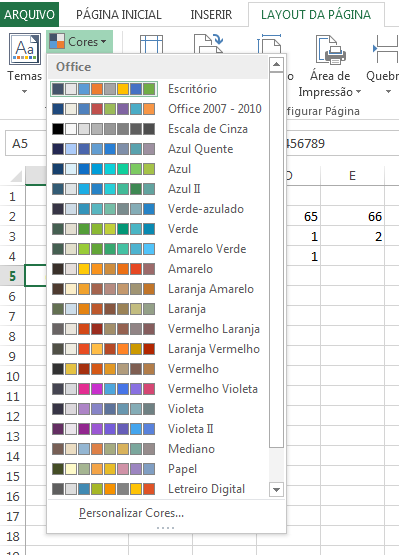
Task: Choose the Vermelho color scheme
Action: click(158, 369)
